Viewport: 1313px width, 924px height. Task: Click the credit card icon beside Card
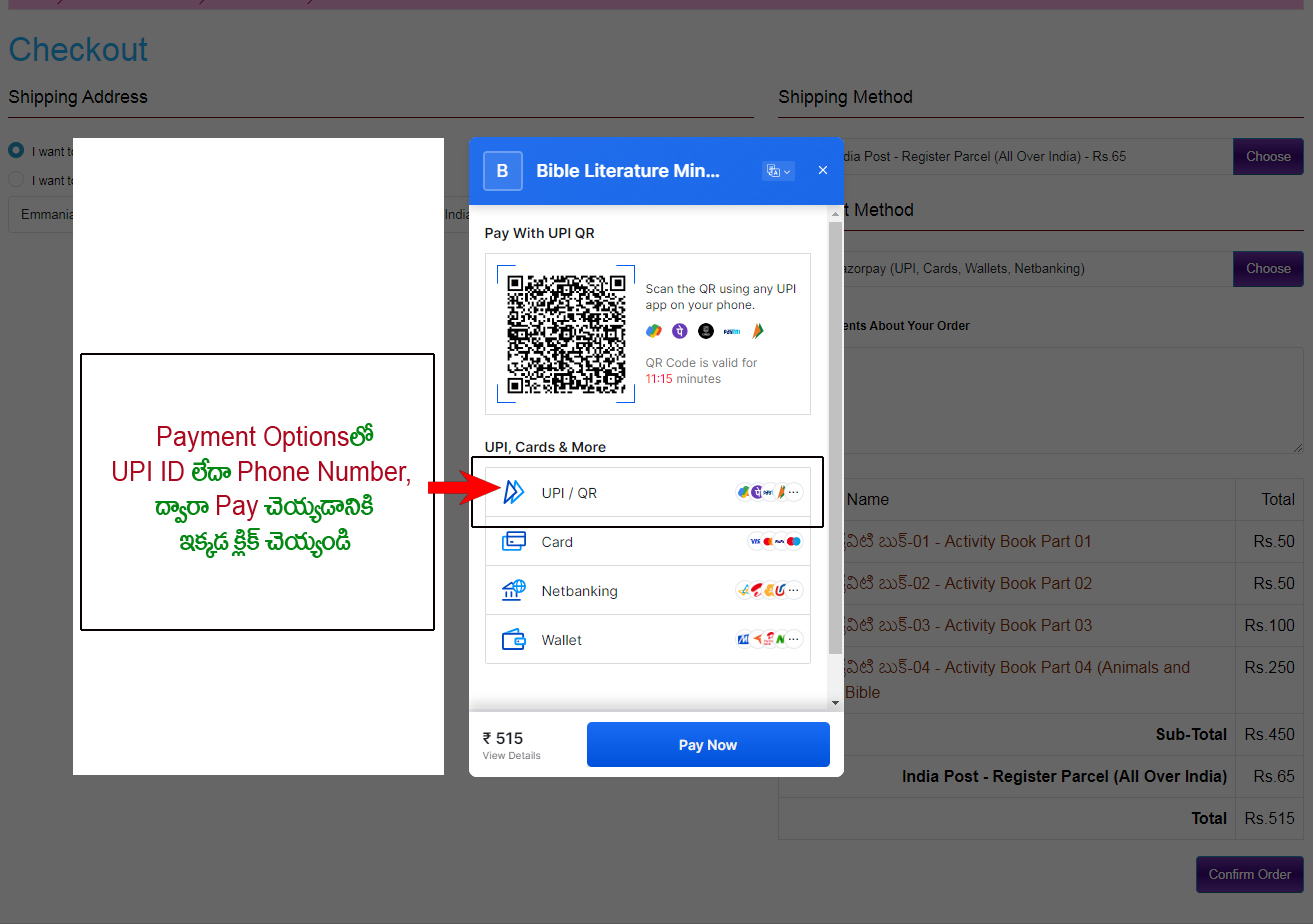pos(514,541)
